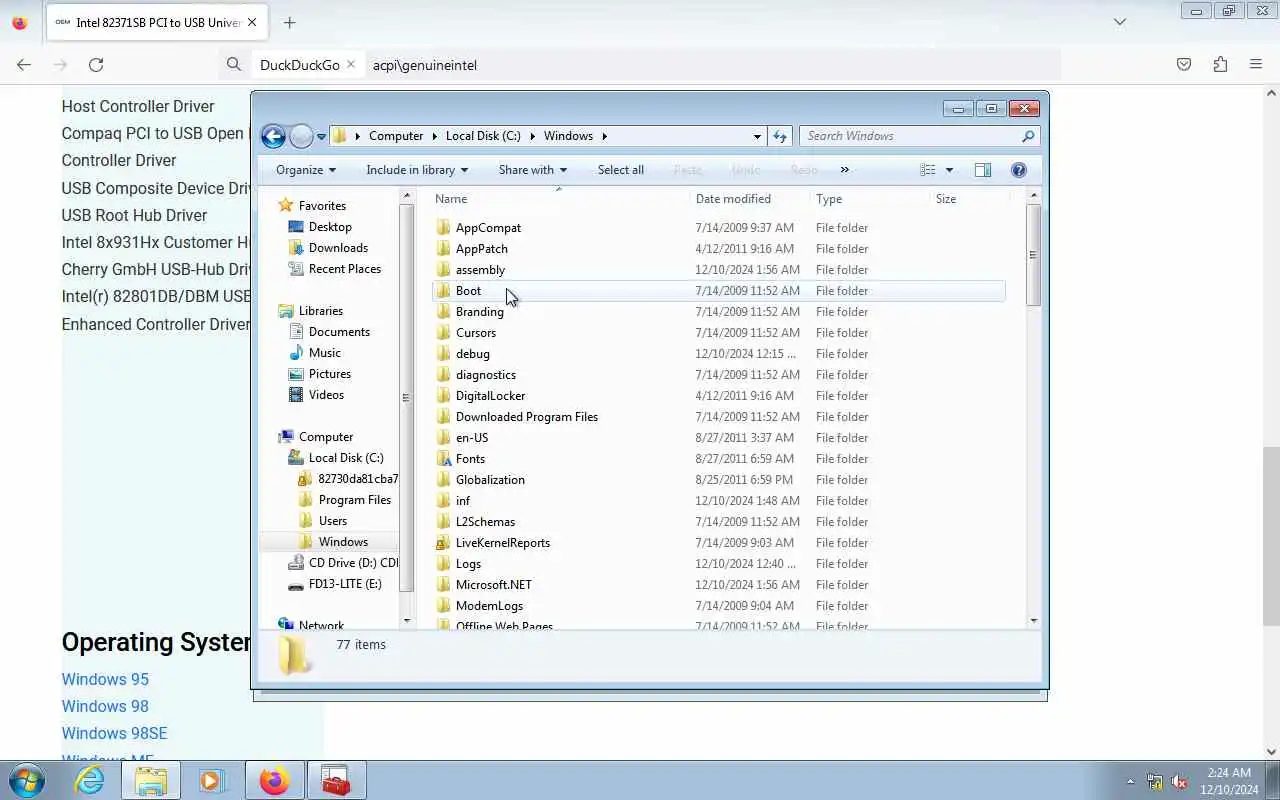The image size is (1280, 800).
Task: Open Music library
Action: point(324,352)
